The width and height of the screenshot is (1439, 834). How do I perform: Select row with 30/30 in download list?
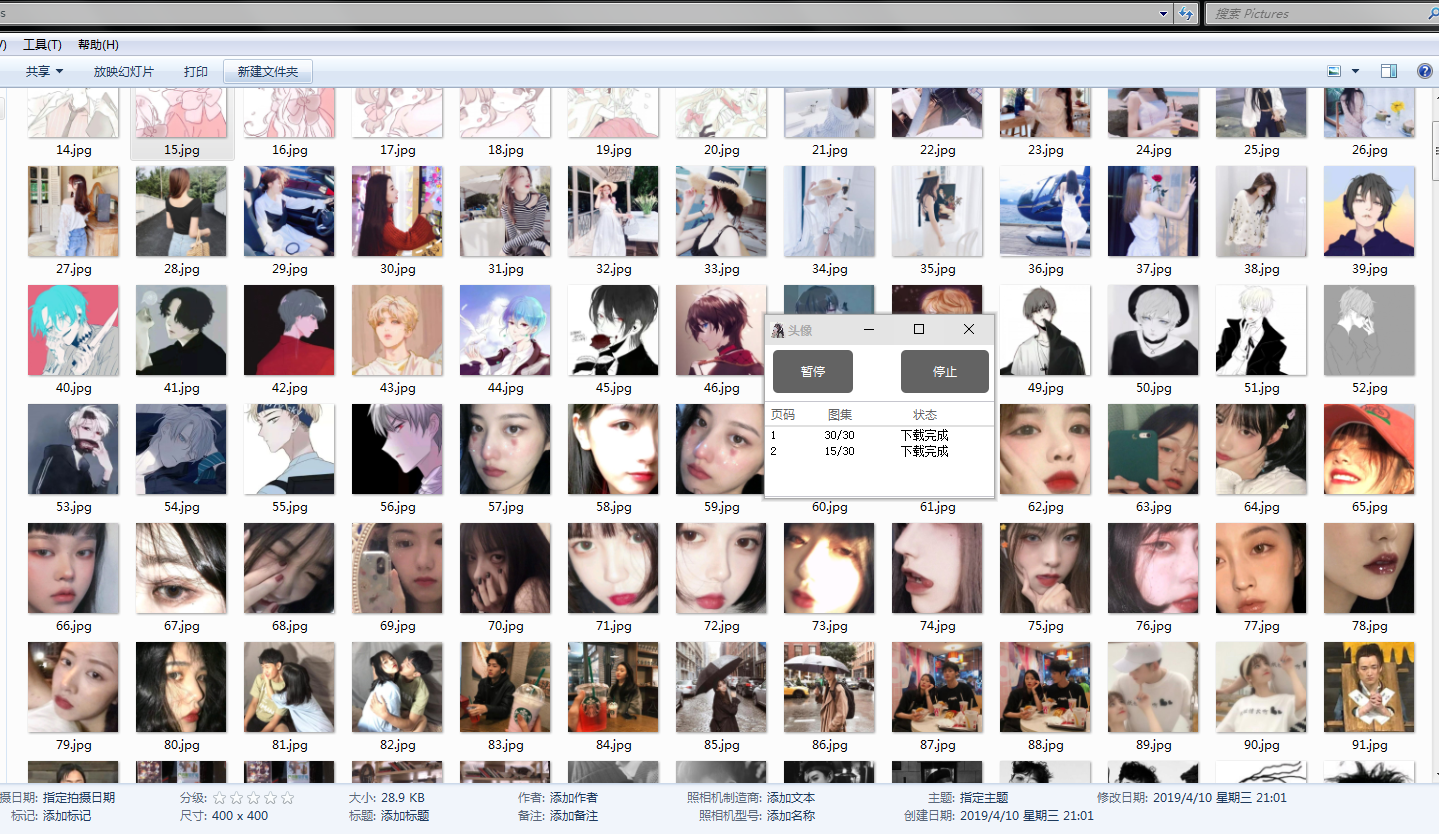click(x=879, y=435)
